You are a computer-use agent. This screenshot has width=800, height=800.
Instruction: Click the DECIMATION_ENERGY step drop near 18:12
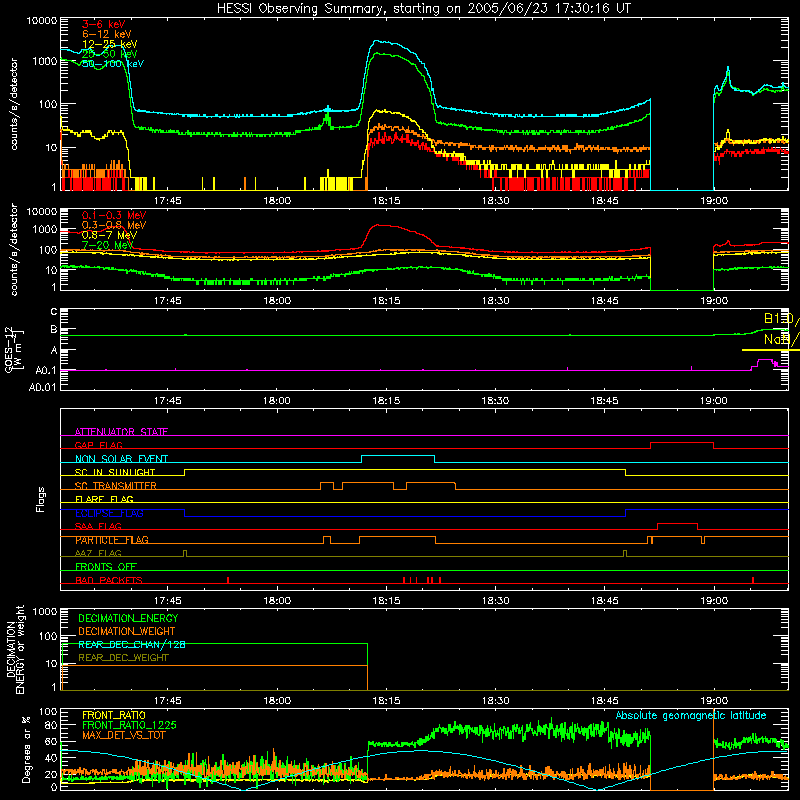[x=367, y=666]
